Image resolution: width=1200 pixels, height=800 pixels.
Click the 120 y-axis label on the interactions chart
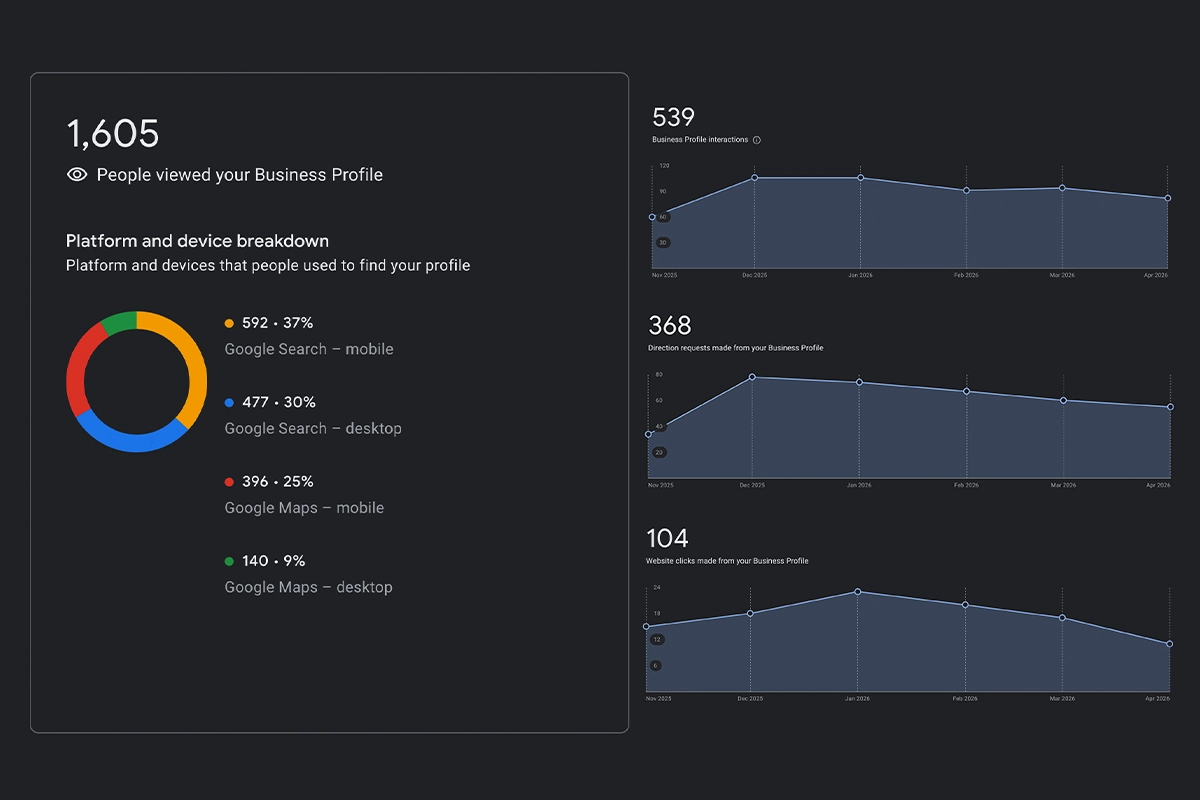(664, 165)
